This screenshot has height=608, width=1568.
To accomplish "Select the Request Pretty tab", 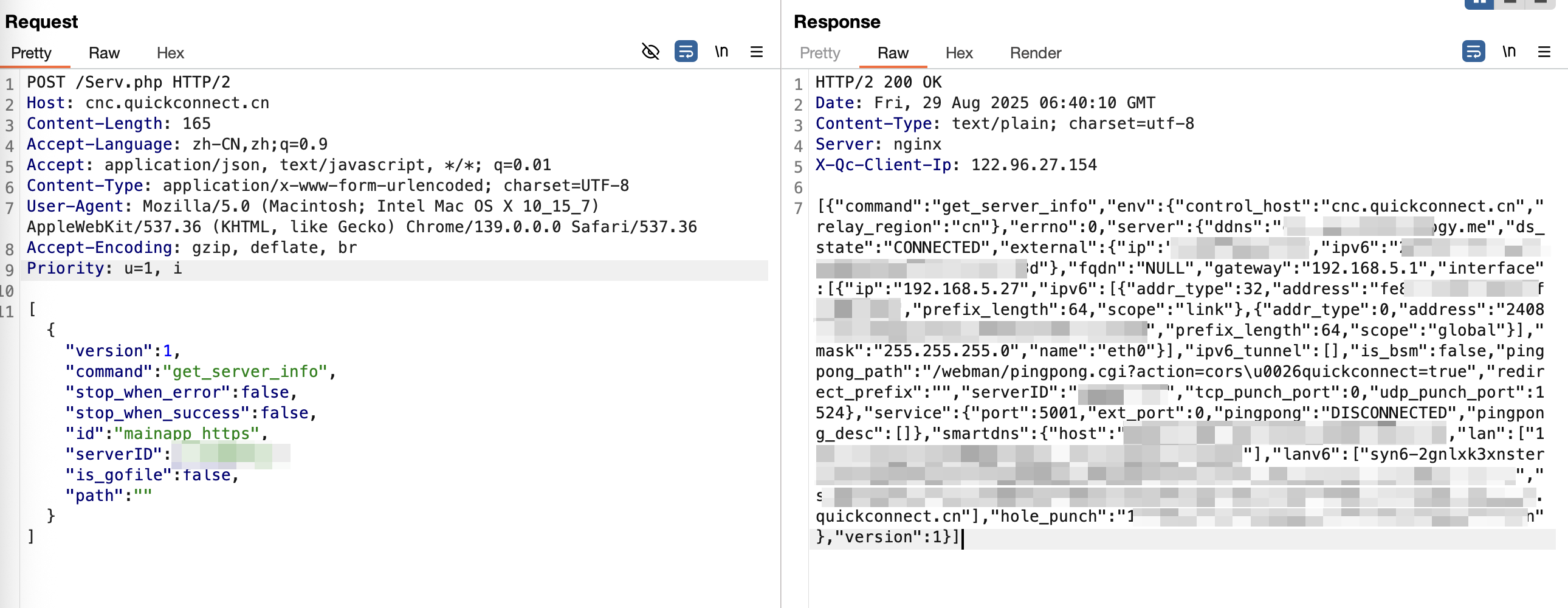I will point(31,53).
